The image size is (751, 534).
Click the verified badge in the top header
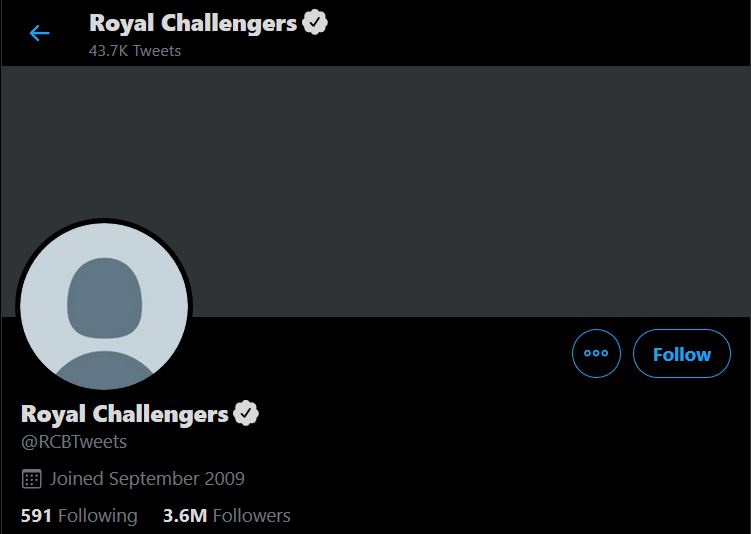[x=315, y=23]
